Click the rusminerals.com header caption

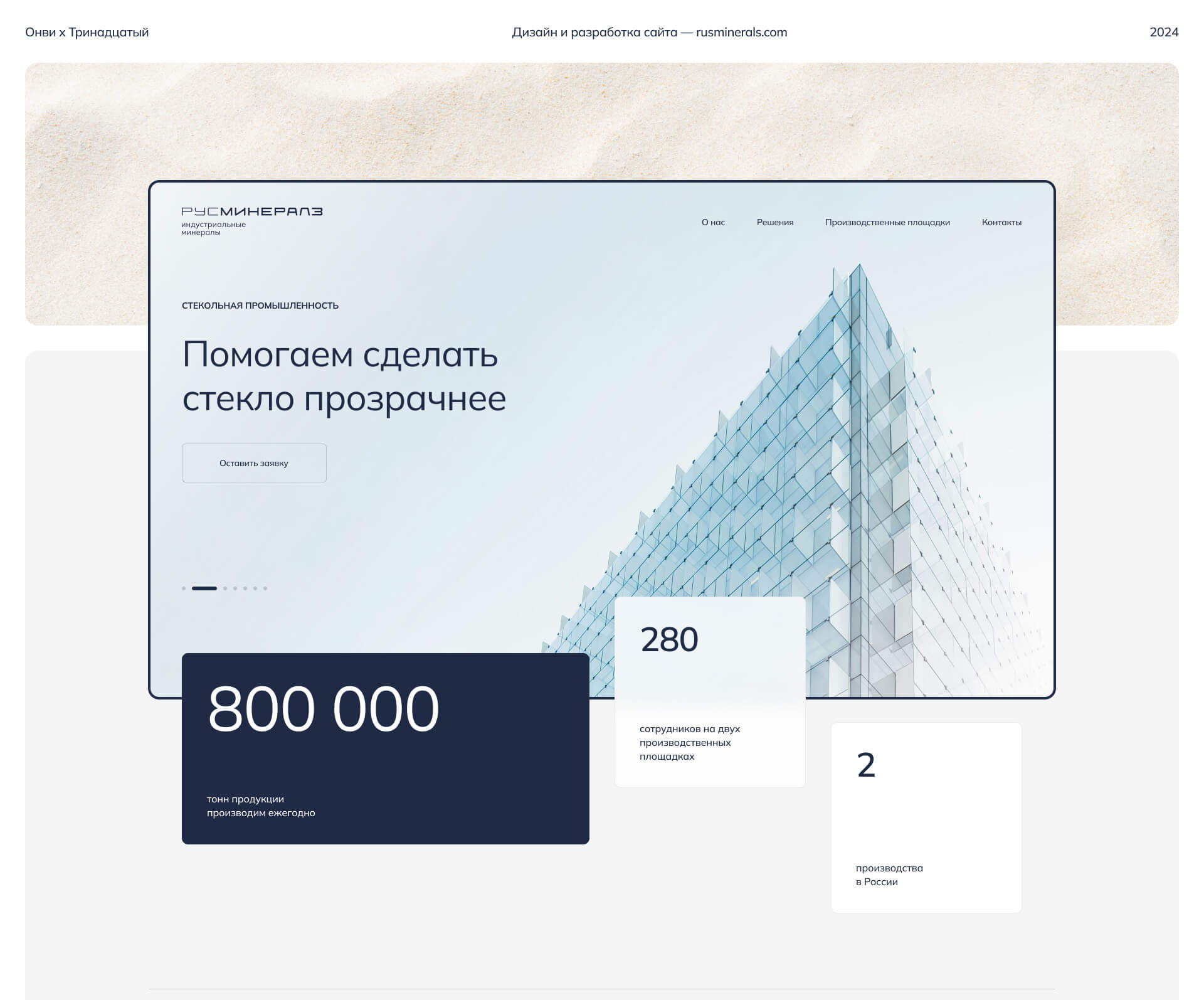click(x=649, y=32)
